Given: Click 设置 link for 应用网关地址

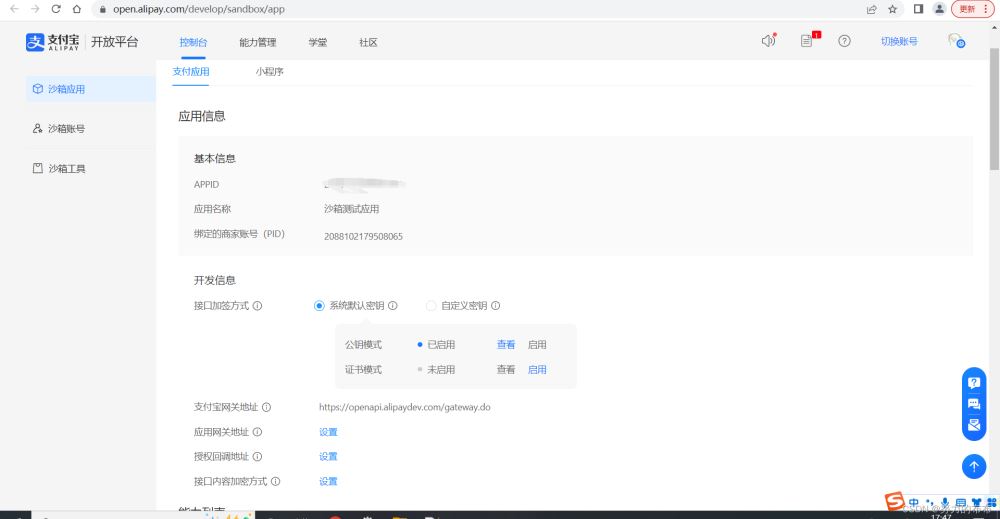Looking at the screenshot, I should click(x=328, y=432).
